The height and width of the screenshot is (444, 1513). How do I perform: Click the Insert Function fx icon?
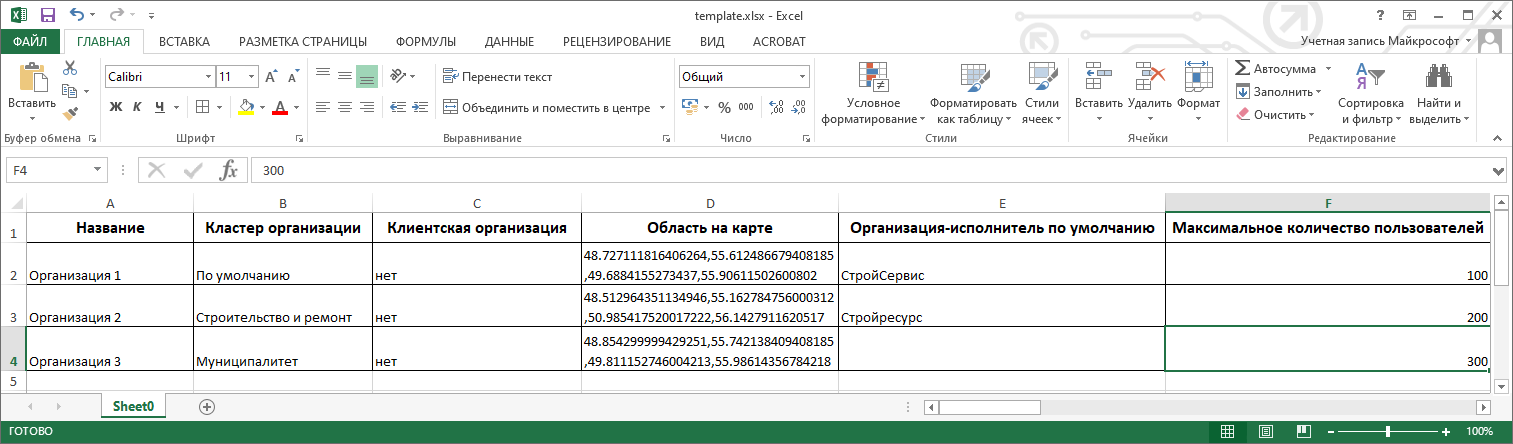(229, 170)
